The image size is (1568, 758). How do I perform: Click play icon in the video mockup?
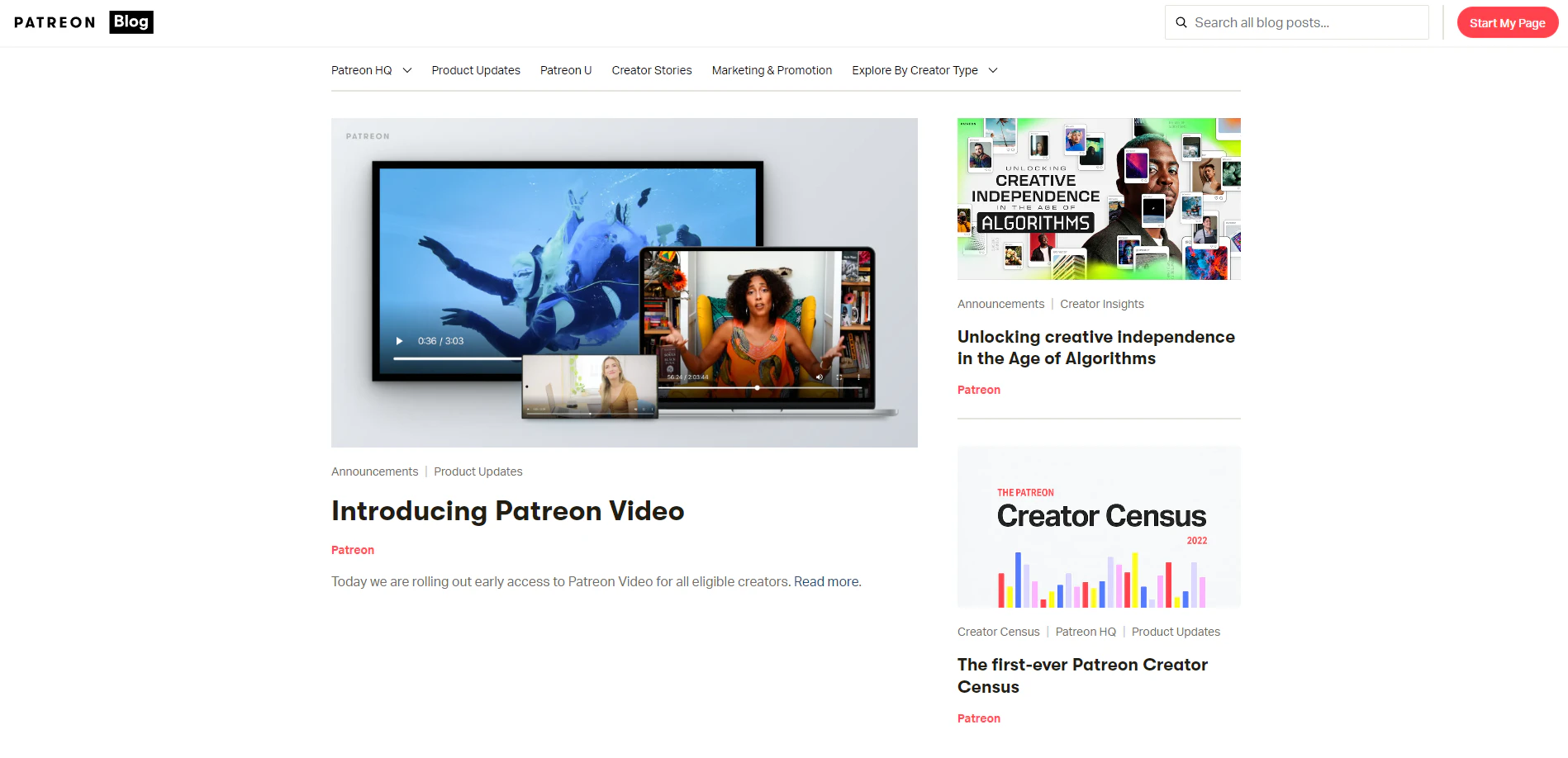(399, 341)
